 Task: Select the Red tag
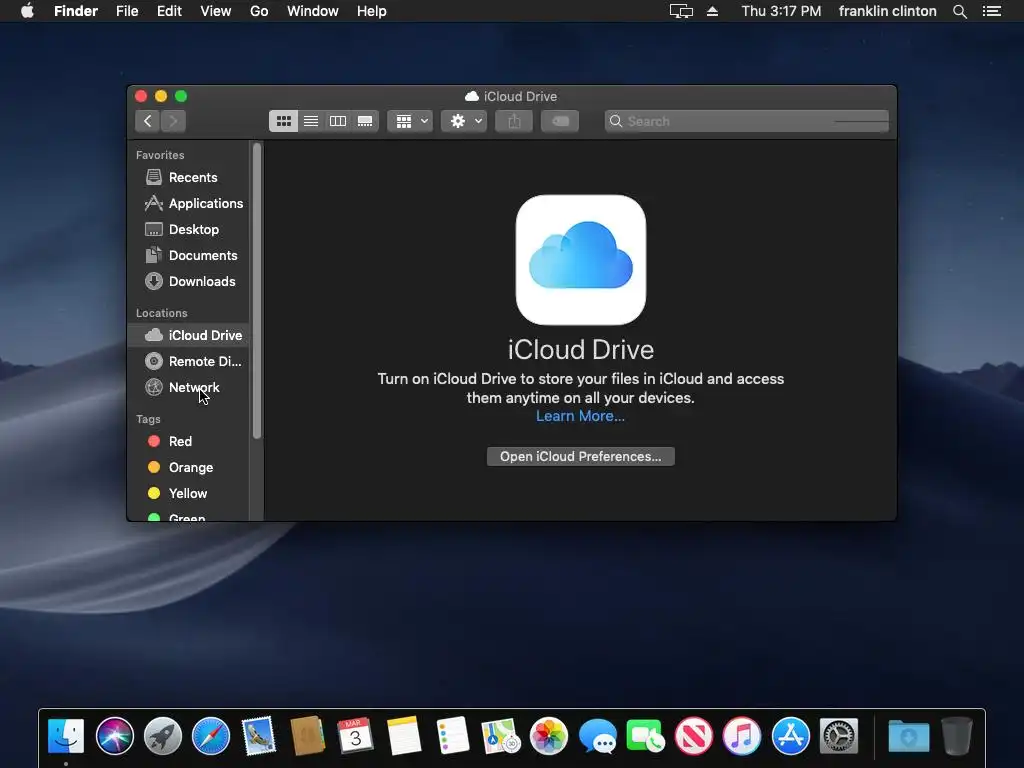[189, 441]
